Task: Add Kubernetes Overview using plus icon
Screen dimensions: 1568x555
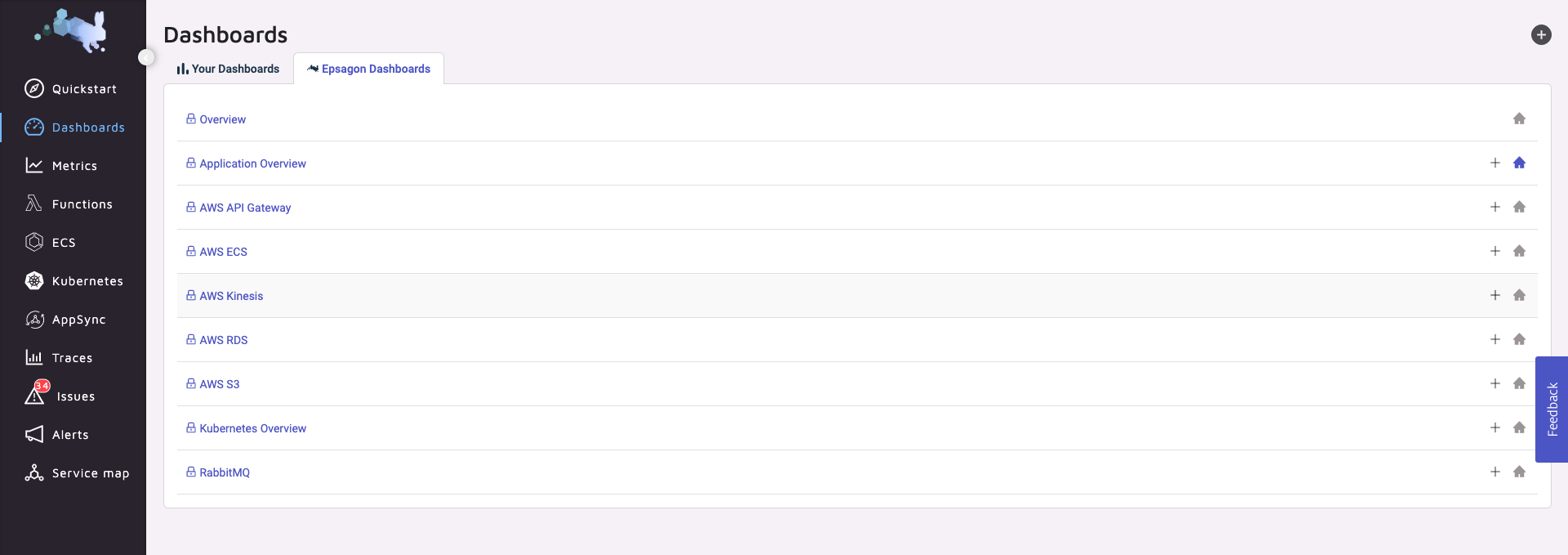Action: tap(1495, 427)
